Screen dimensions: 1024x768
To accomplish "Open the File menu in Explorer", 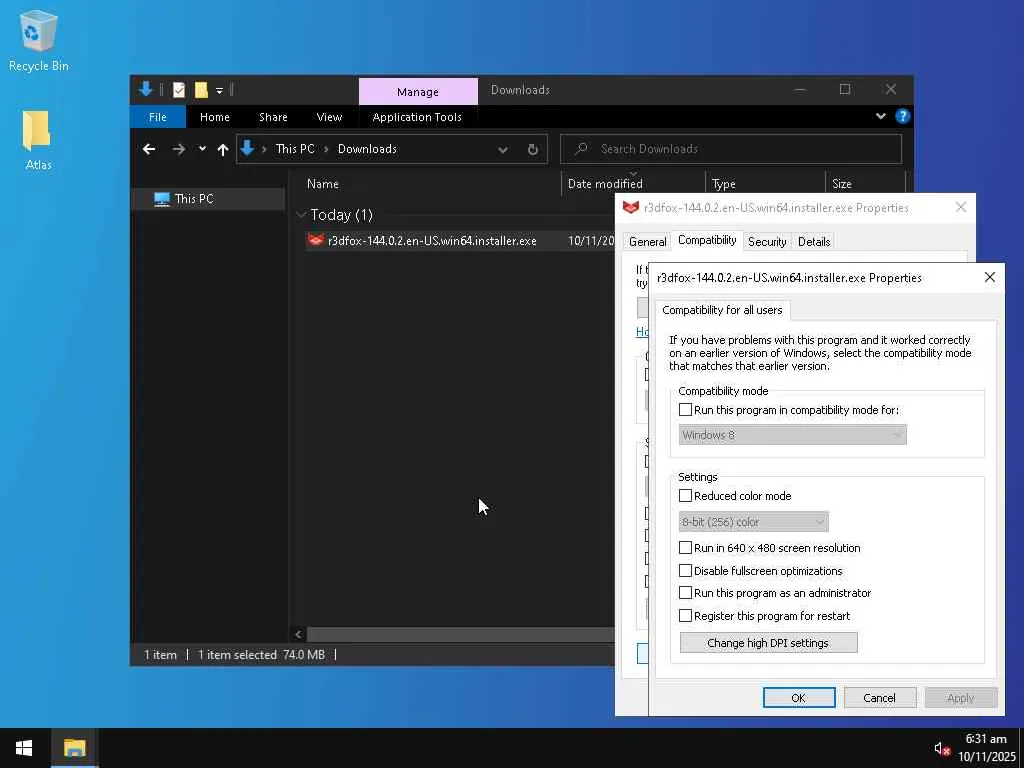I will [x=157, y=117].
